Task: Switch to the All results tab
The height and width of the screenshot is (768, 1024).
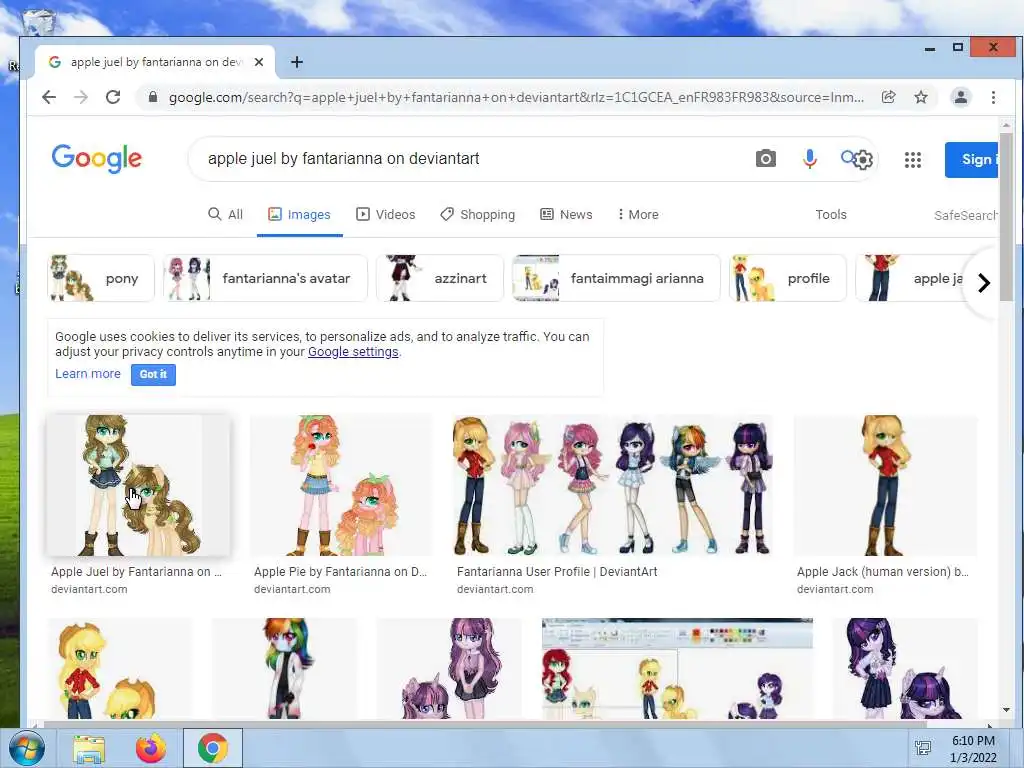Action: click(x=225, y=214)
